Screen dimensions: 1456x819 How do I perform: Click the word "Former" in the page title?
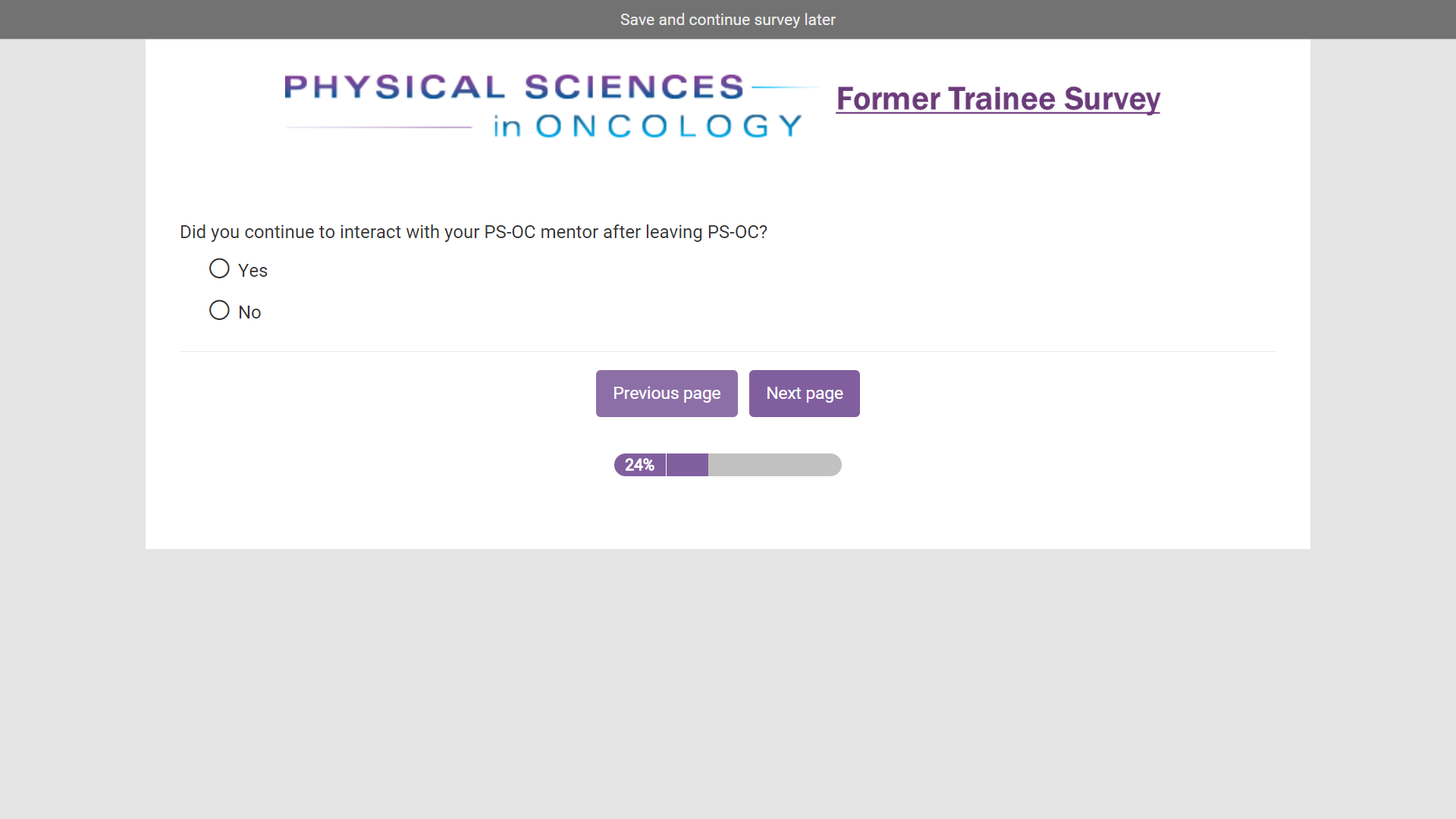[888, 99]
